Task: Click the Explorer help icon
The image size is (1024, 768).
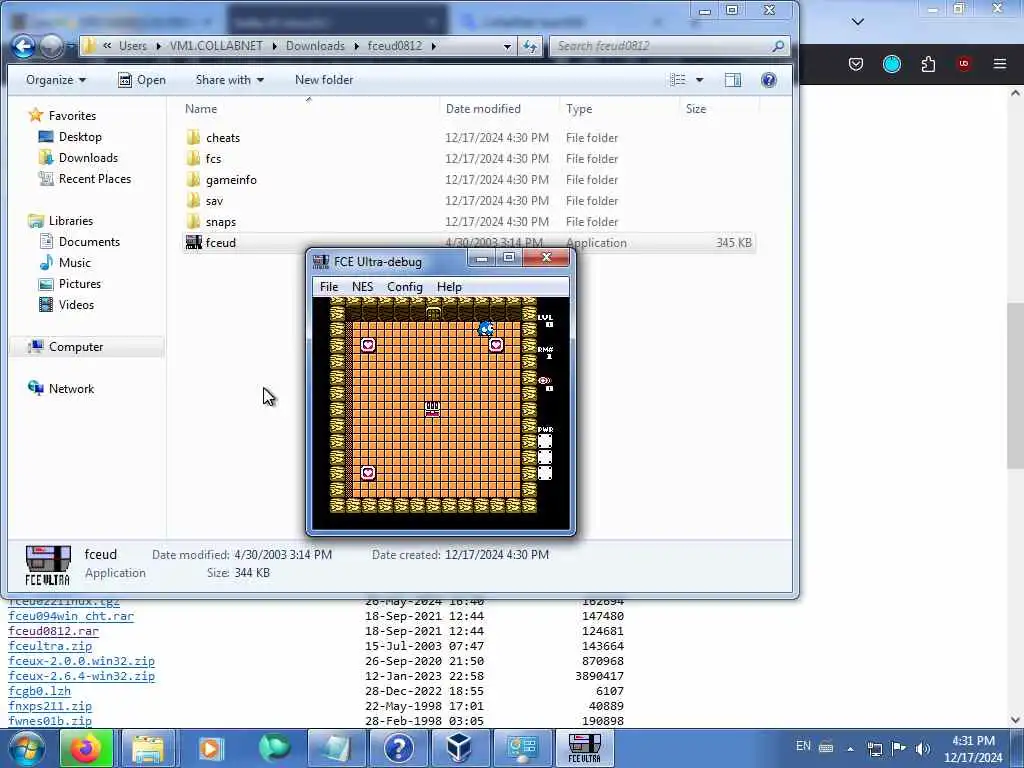Action: point(769,80)
